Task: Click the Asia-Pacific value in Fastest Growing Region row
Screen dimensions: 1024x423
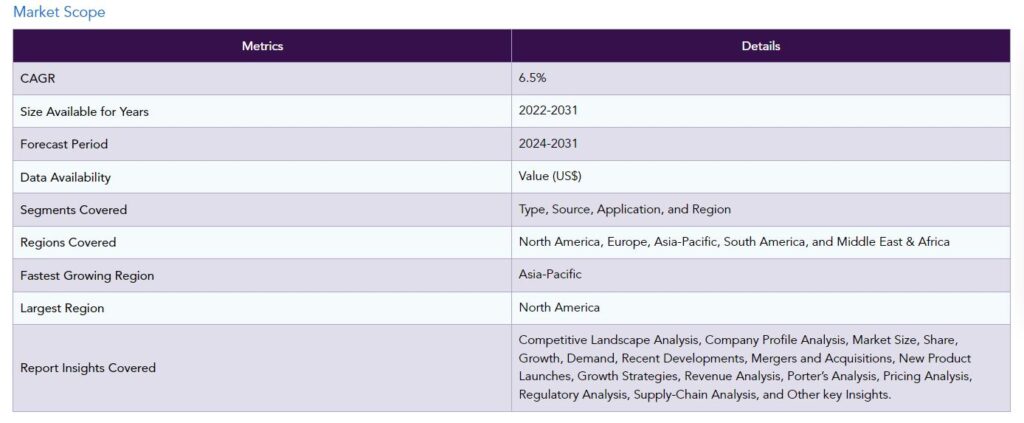Action: pos(550,274)
